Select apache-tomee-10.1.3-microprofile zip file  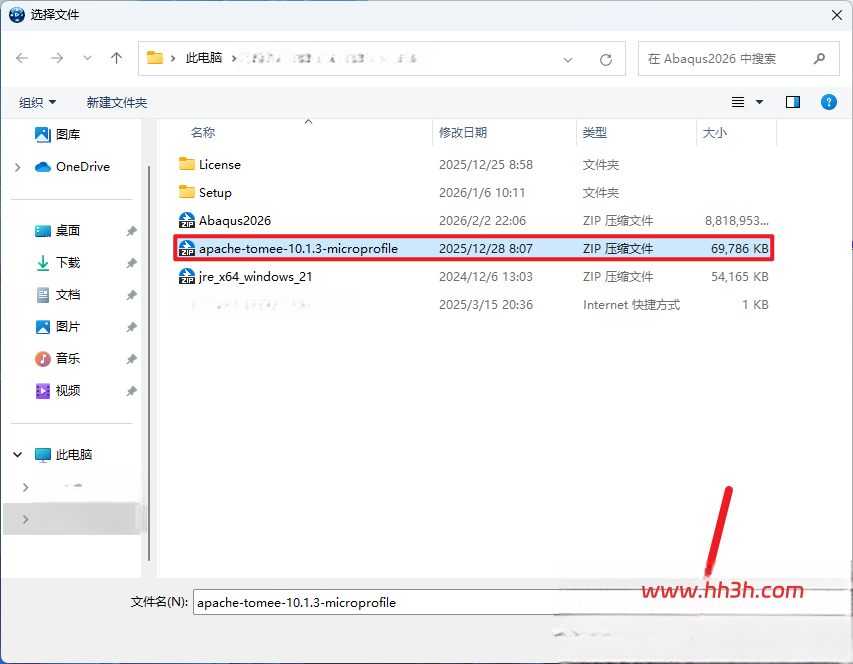pyautogui.click(x=473, y=249)
